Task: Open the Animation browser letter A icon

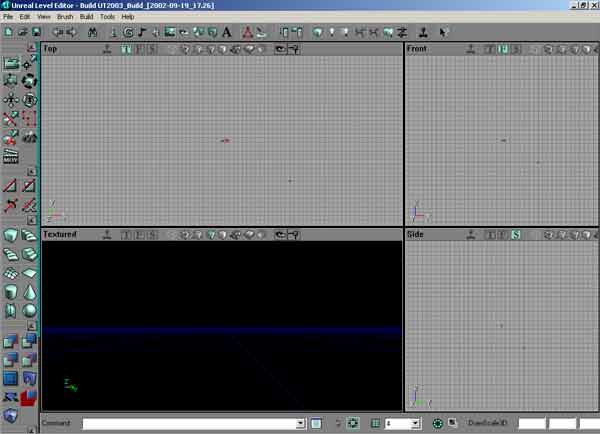Action: pos(227,32)
